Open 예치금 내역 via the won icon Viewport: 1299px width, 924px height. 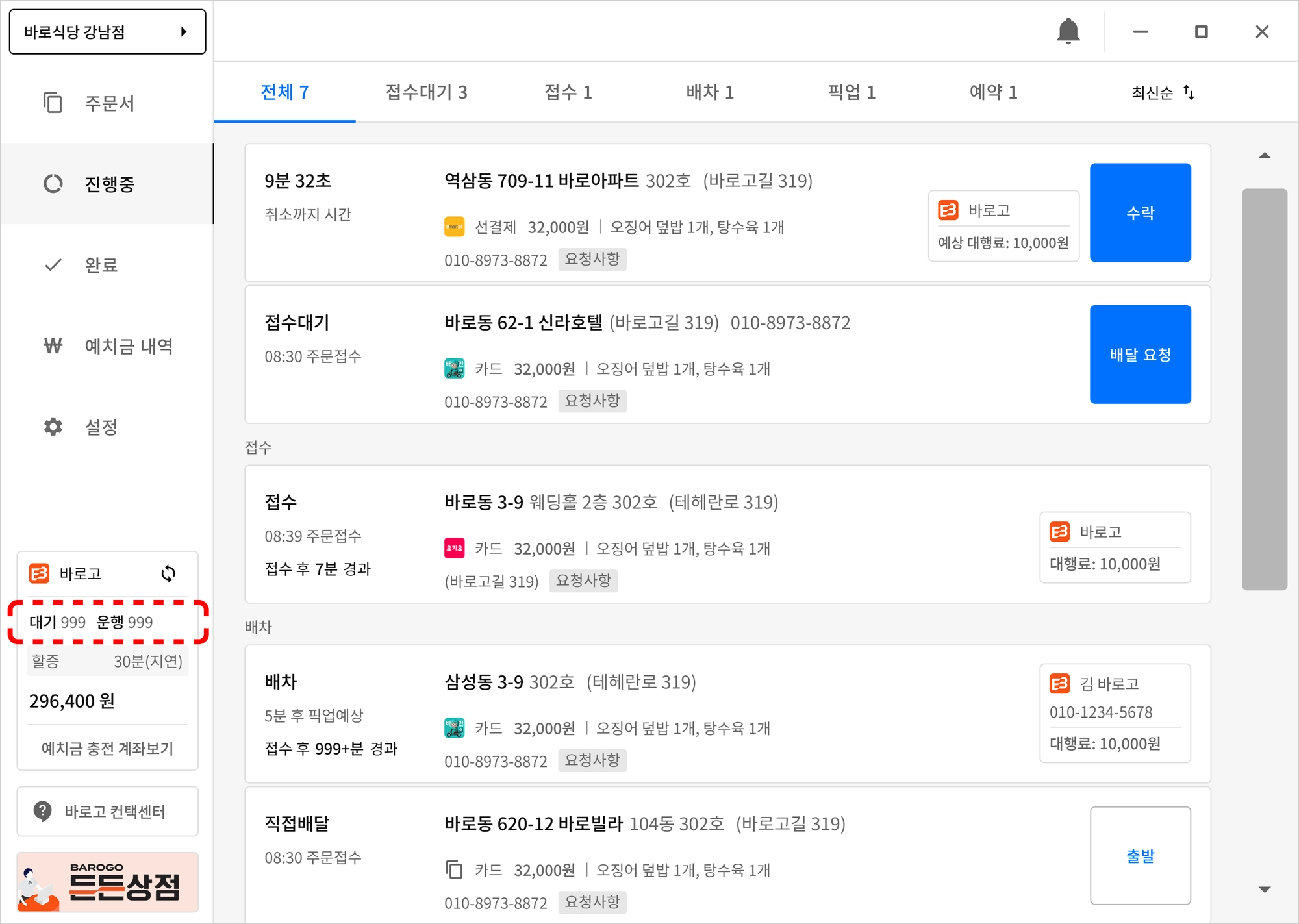coord(53,345)
